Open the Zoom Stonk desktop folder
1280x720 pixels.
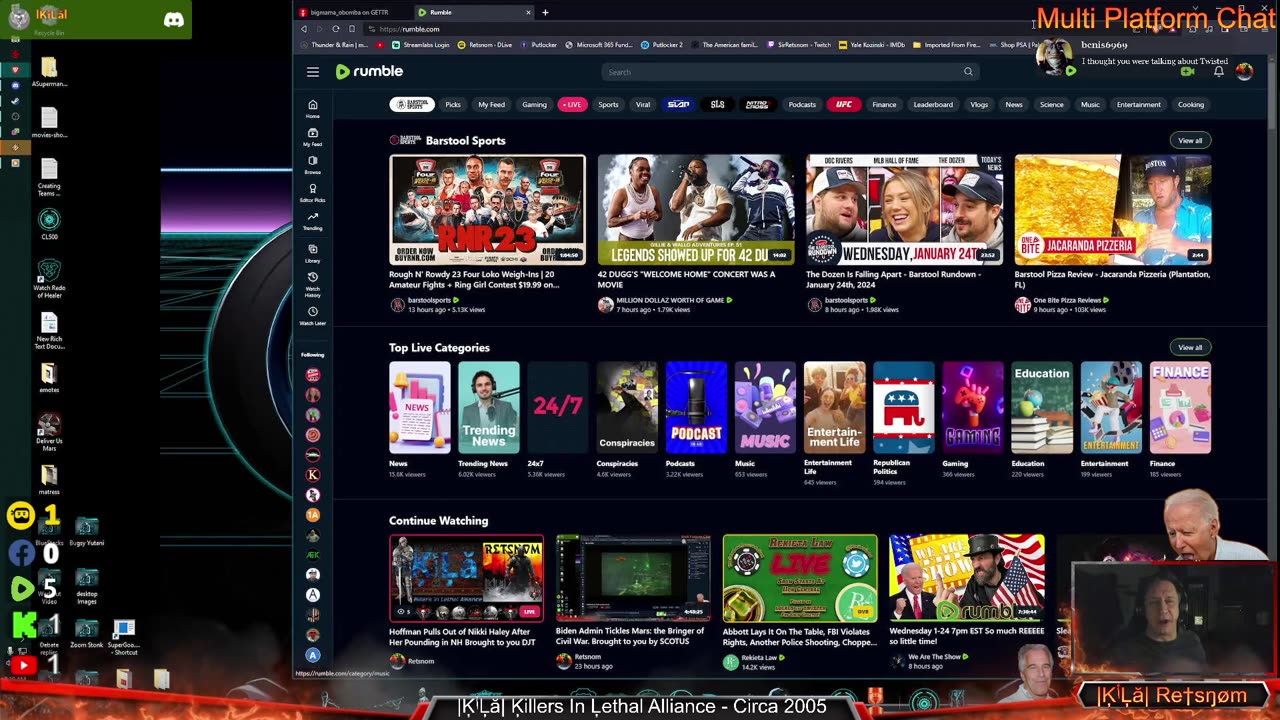(x=87, y=634)
